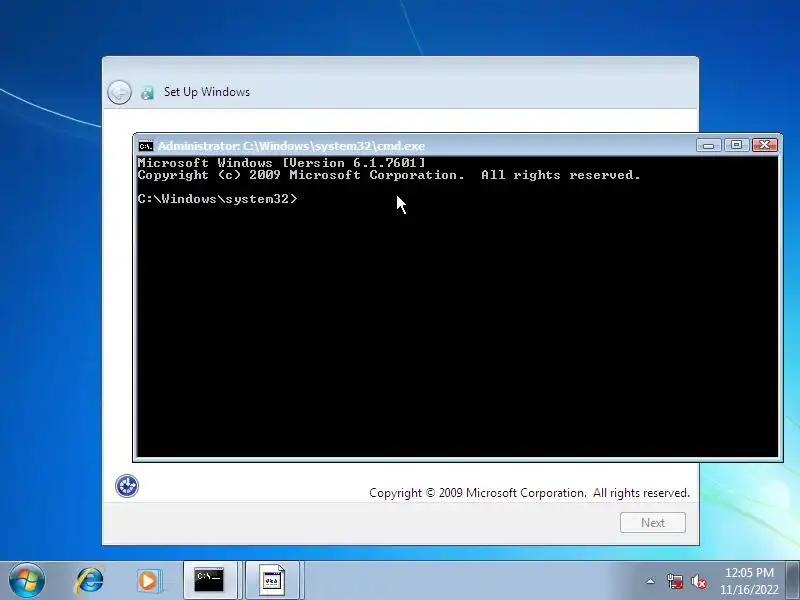Open Windows Media Player from taskbar
The height and width of the screenshot is (600, 800).
(149, 581)
